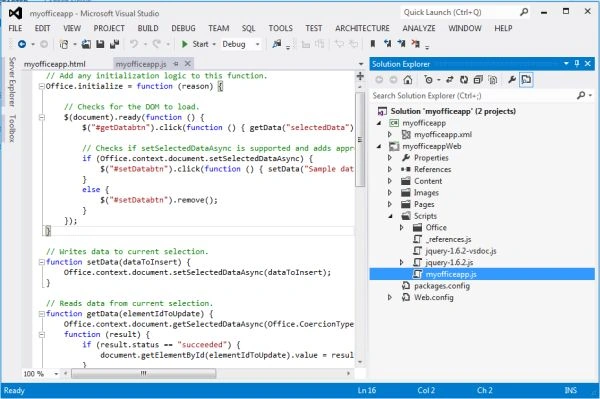Screen dimensions: 600x399
Task: Start debugging with the green play button
Action: [185, 44]
